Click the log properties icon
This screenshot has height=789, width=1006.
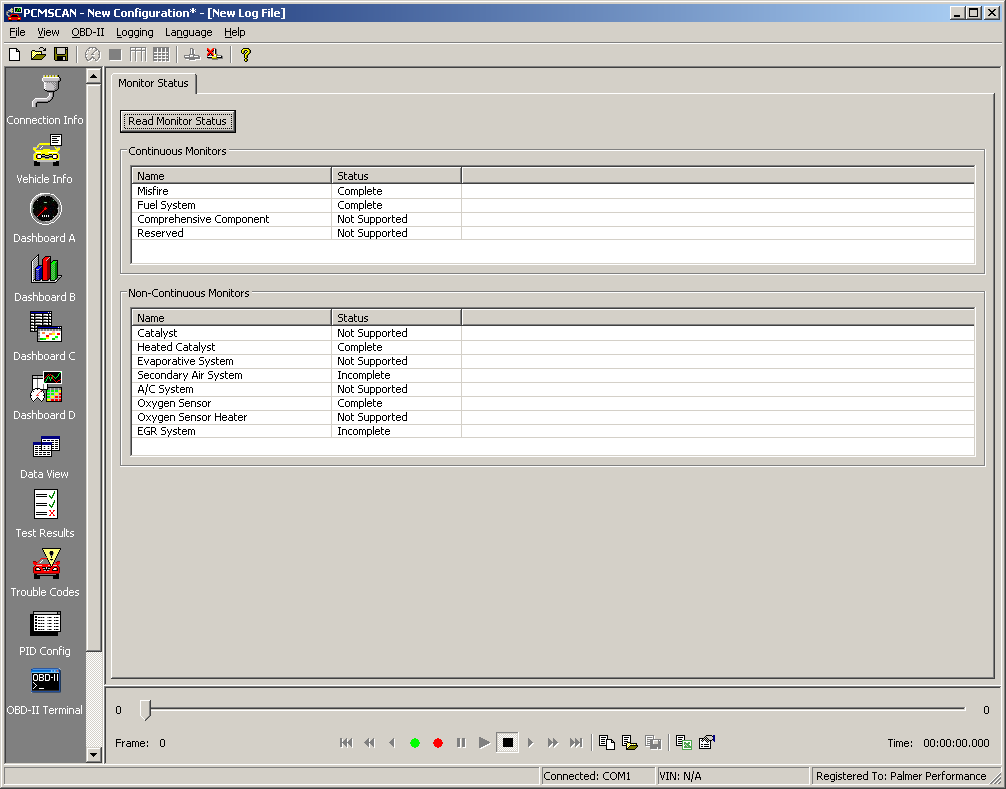(x=706, y=742)
